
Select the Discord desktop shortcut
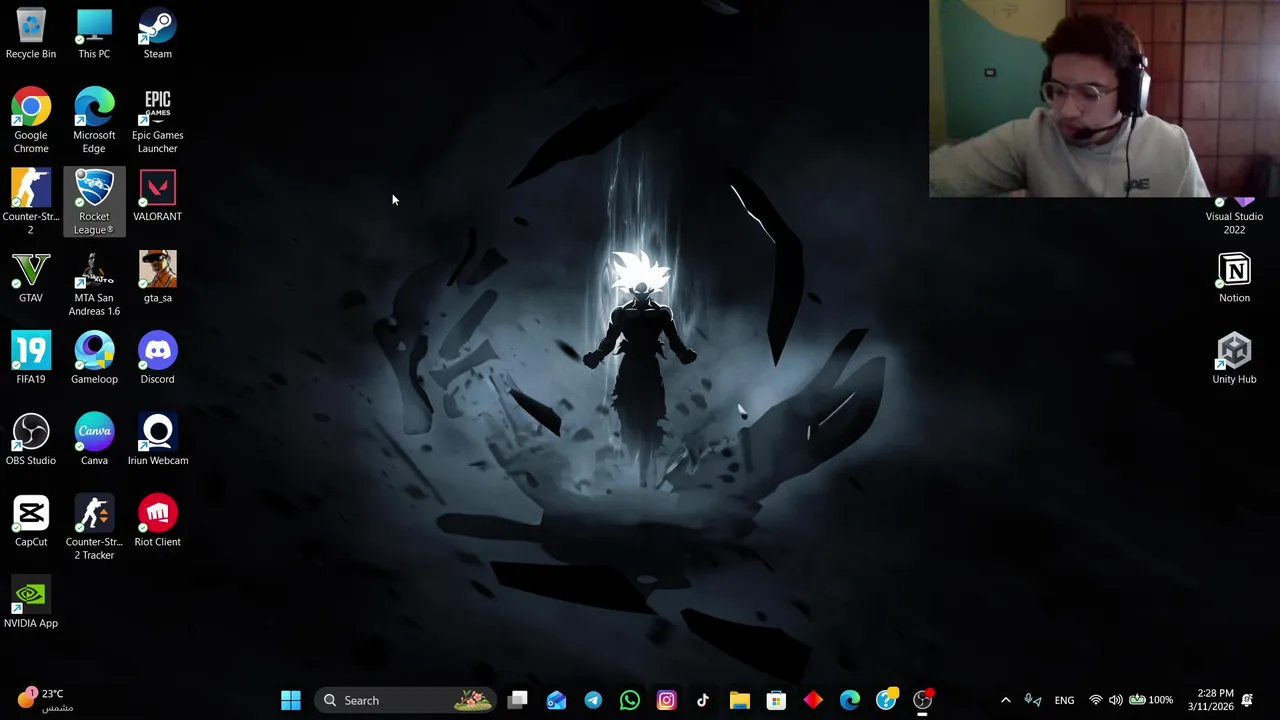coord(157,359)
